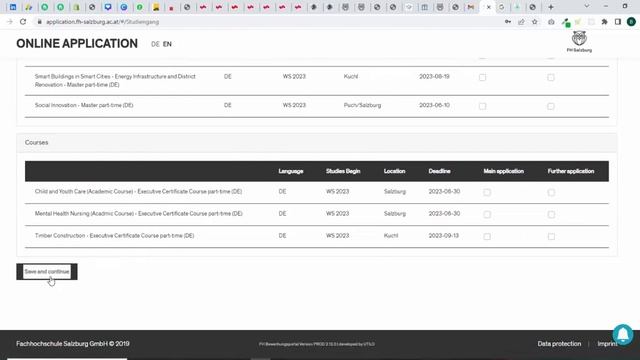Screen dimensions: 640x360
Task: Select the Social Innovation Master program name
Action: click(84, 105)
